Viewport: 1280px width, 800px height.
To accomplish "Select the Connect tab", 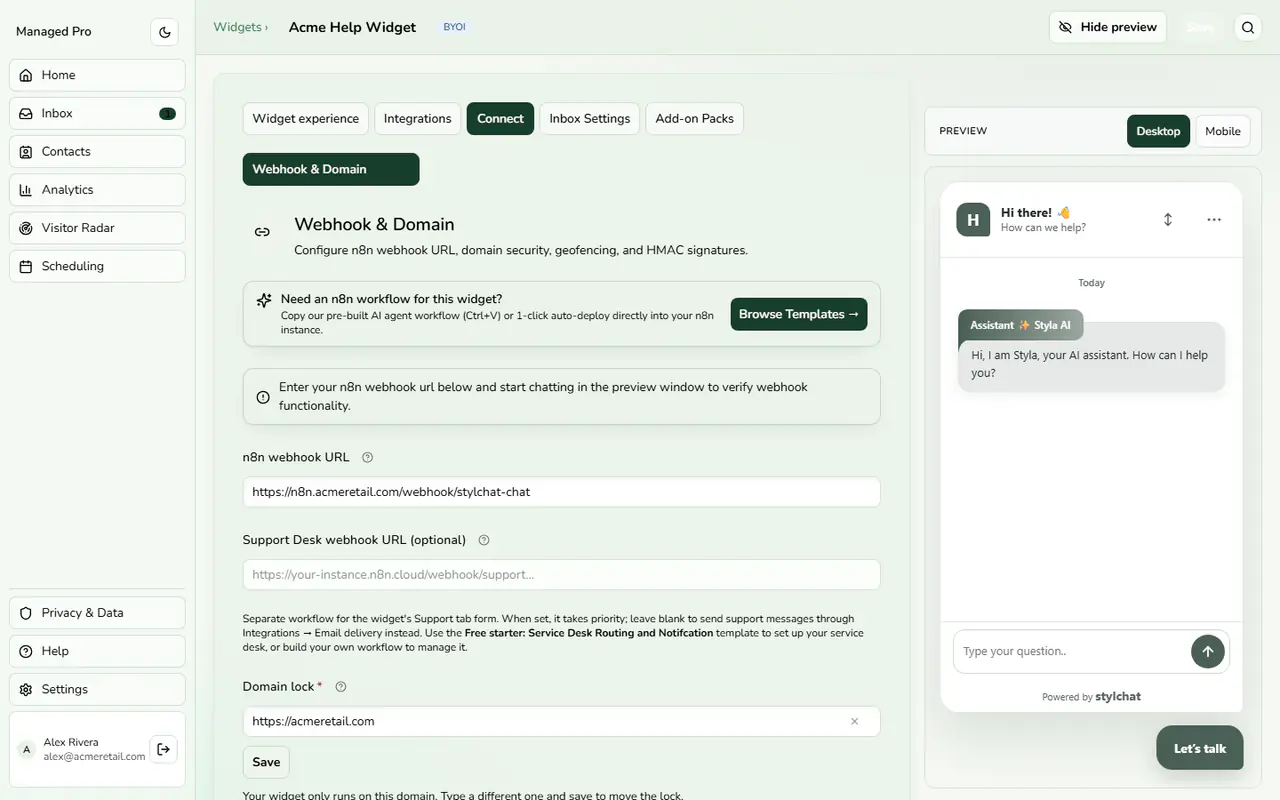I will pyautogui.click(x=500, y=118).
